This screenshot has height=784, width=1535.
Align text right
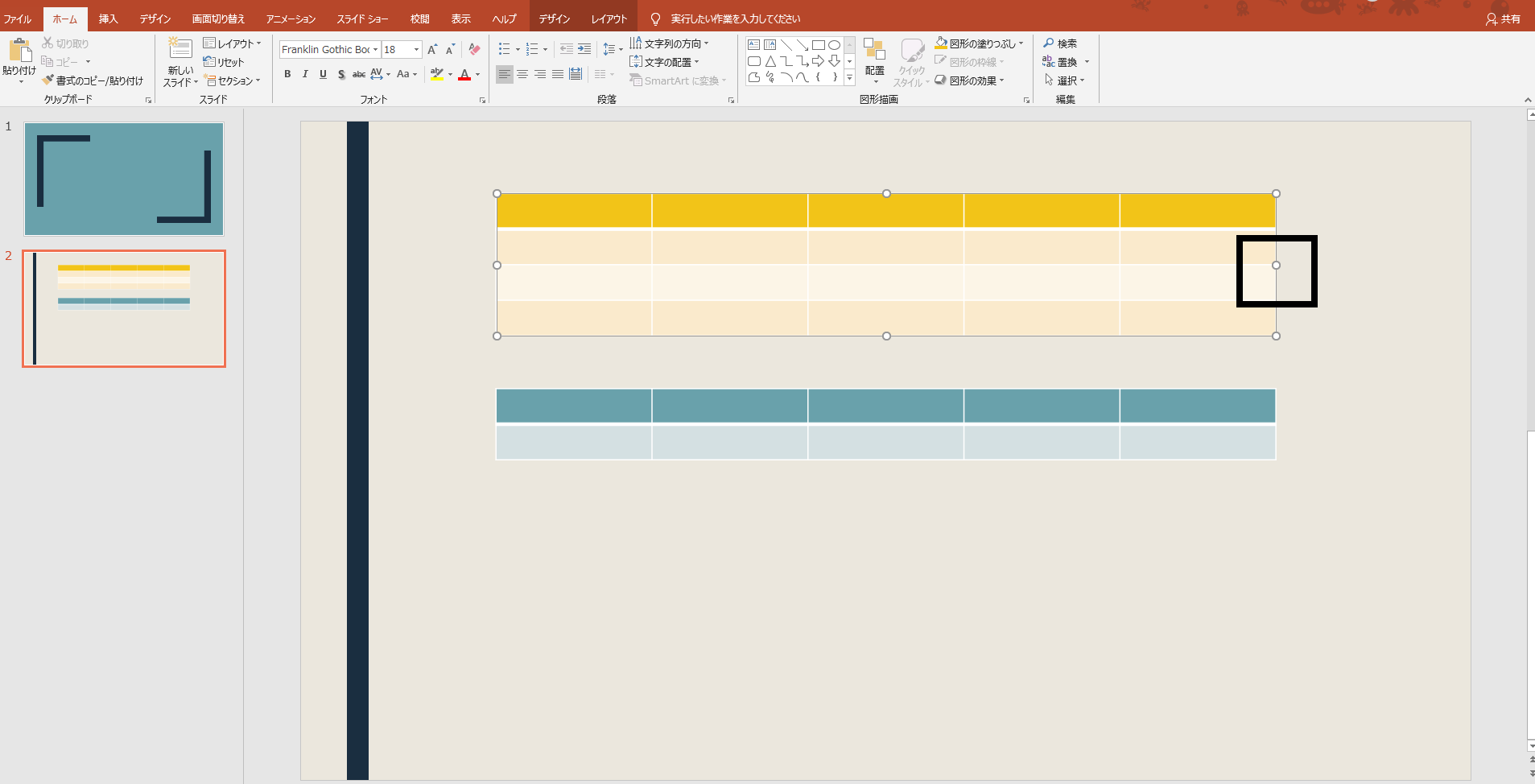click(540, 74)
